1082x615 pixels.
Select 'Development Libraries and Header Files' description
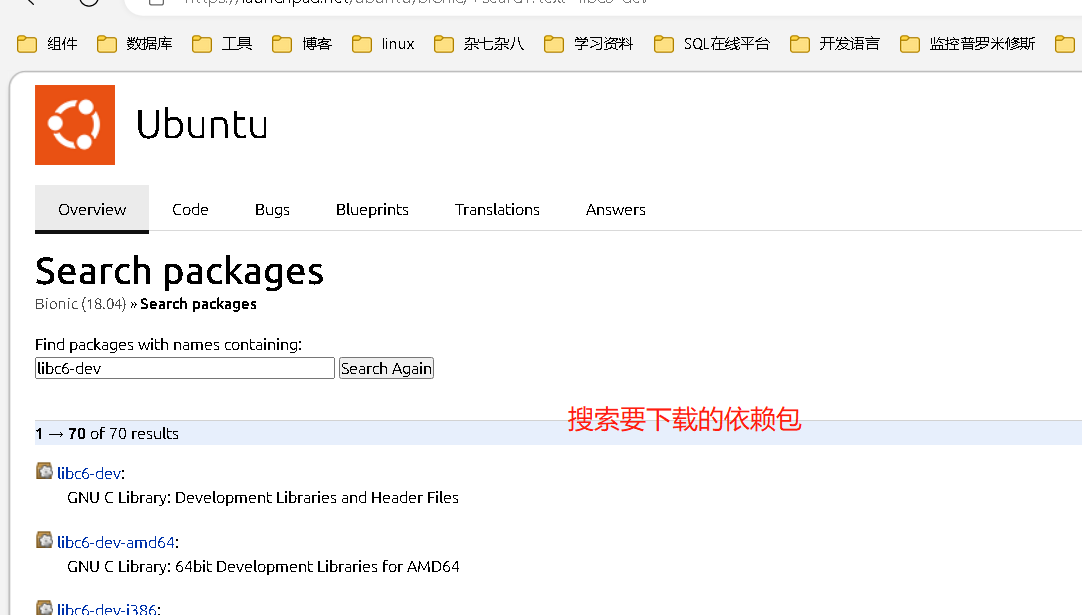pyautogui.click(x=317, y=498)
